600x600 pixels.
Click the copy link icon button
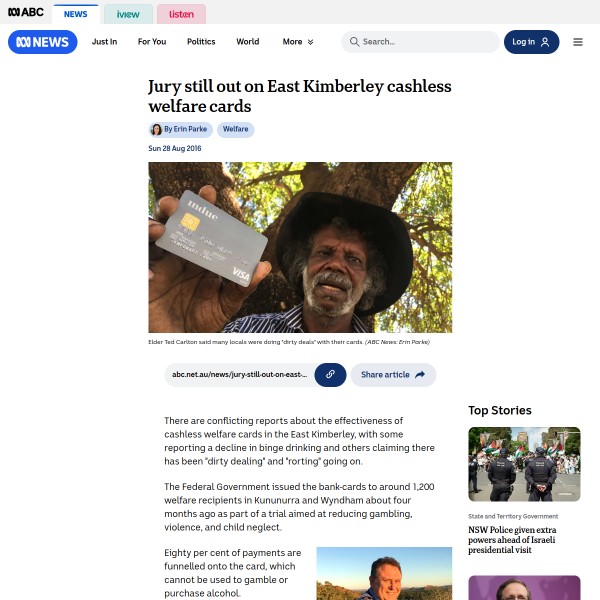330,375
